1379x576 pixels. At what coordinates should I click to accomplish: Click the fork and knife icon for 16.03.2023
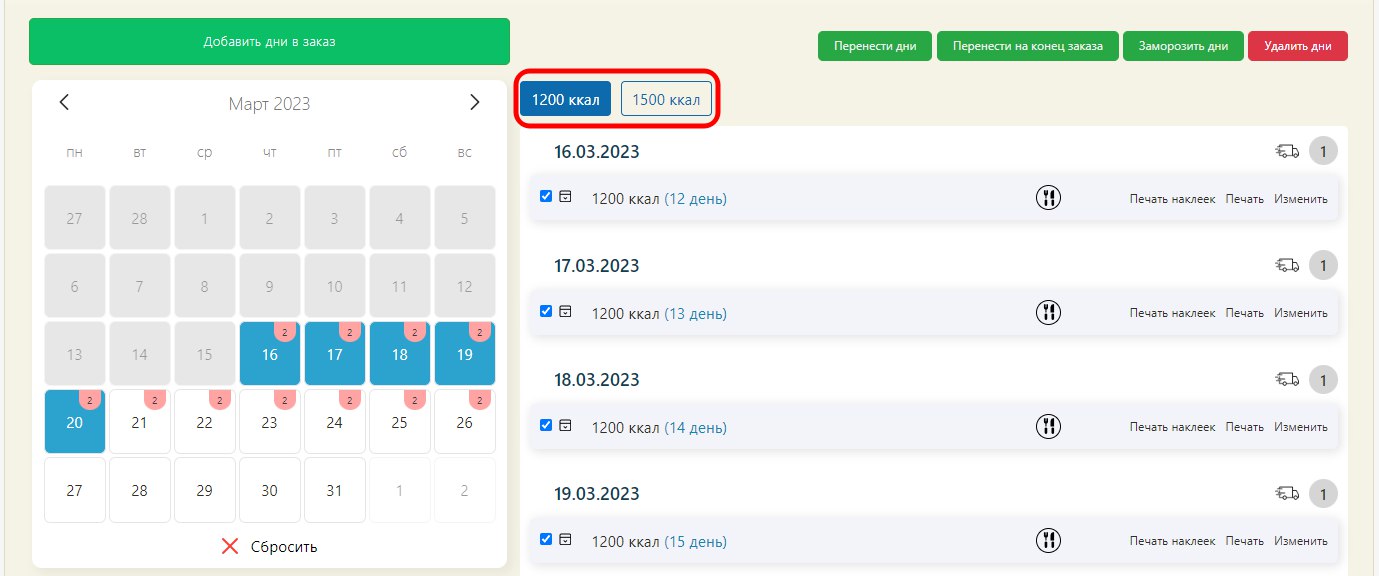1048,198
